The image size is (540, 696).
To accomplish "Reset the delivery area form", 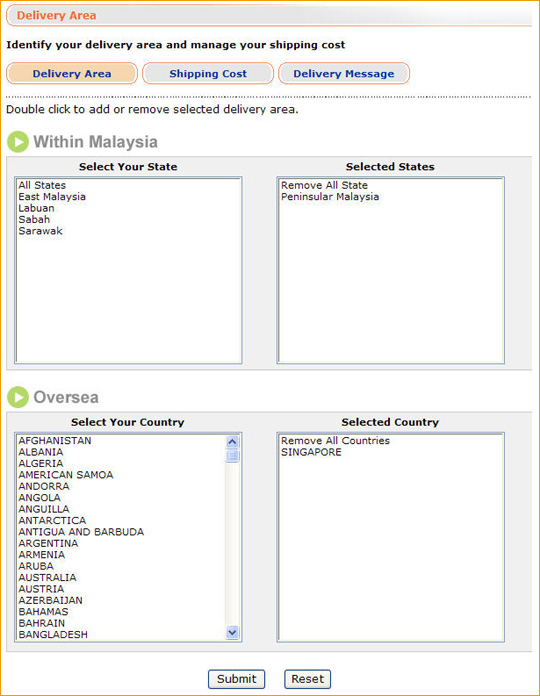I will pos(307,679).
